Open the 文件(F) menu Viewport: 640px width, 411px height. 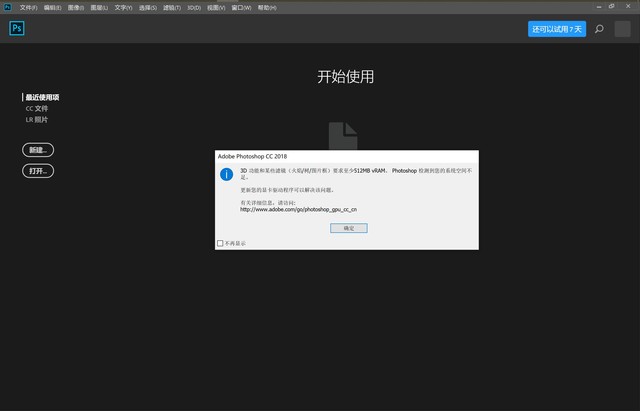pyautogui.click(x=28, y=7)
